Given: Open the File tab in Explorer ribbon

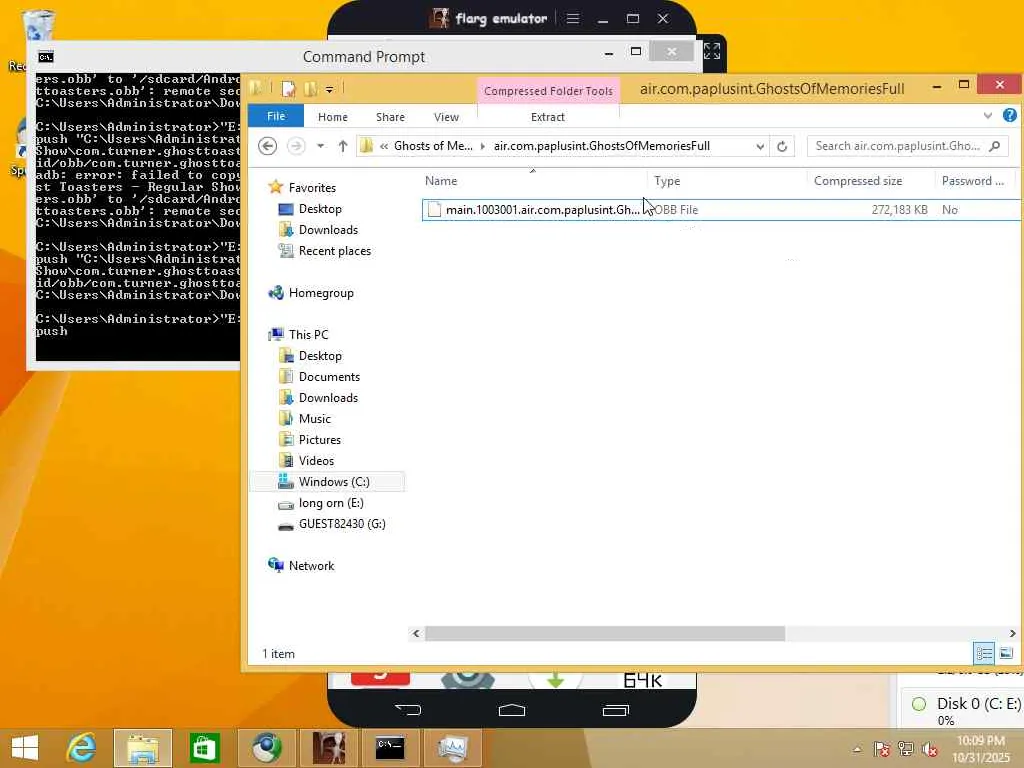Looking at the screenshot, I should click(x=276, y=116).
